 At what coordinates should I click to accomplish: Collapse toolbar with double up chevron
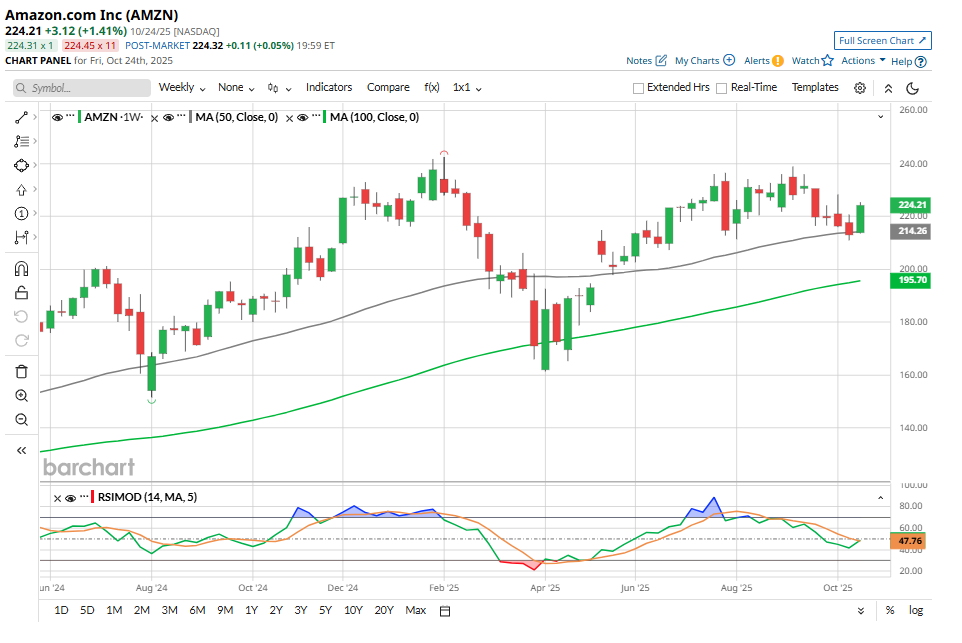888,88
